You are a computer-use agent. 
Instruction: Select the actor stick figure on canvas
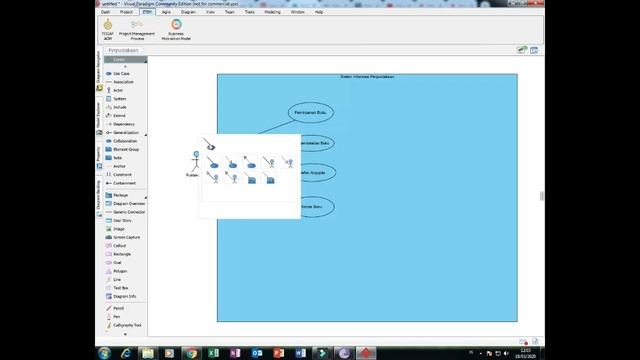(x=196, y=161)
